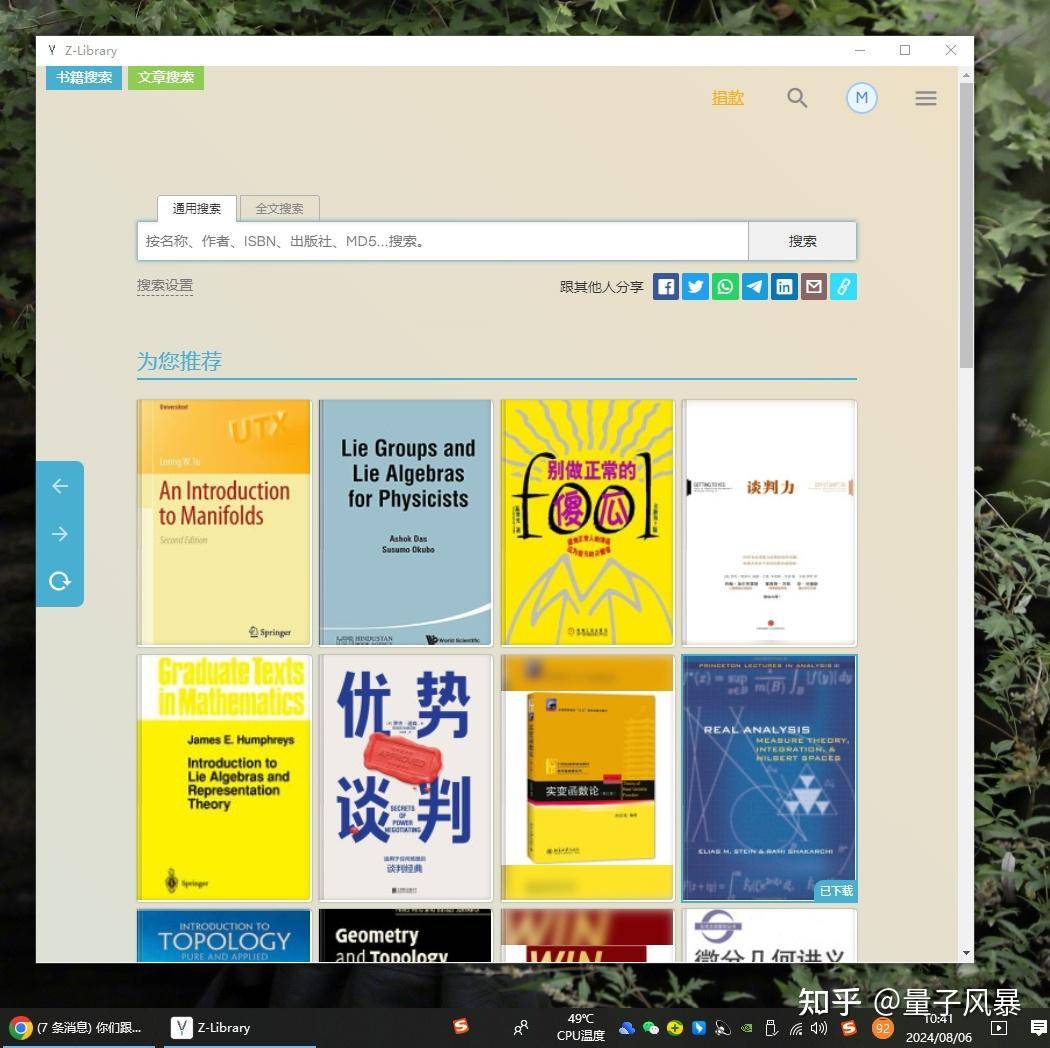This screenshot has height=1048, width=1050.
Task: Share via LinkedIn icon
Action: [784, 287]
